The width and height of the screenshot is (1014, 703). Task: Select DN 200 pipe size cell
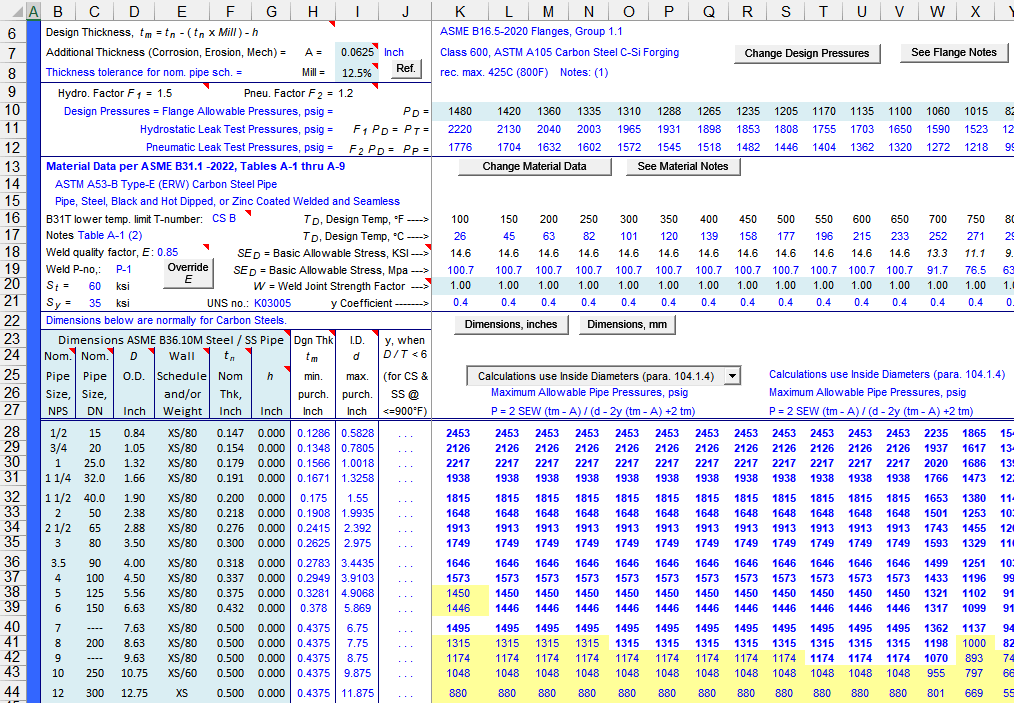(x=94, y=643)
